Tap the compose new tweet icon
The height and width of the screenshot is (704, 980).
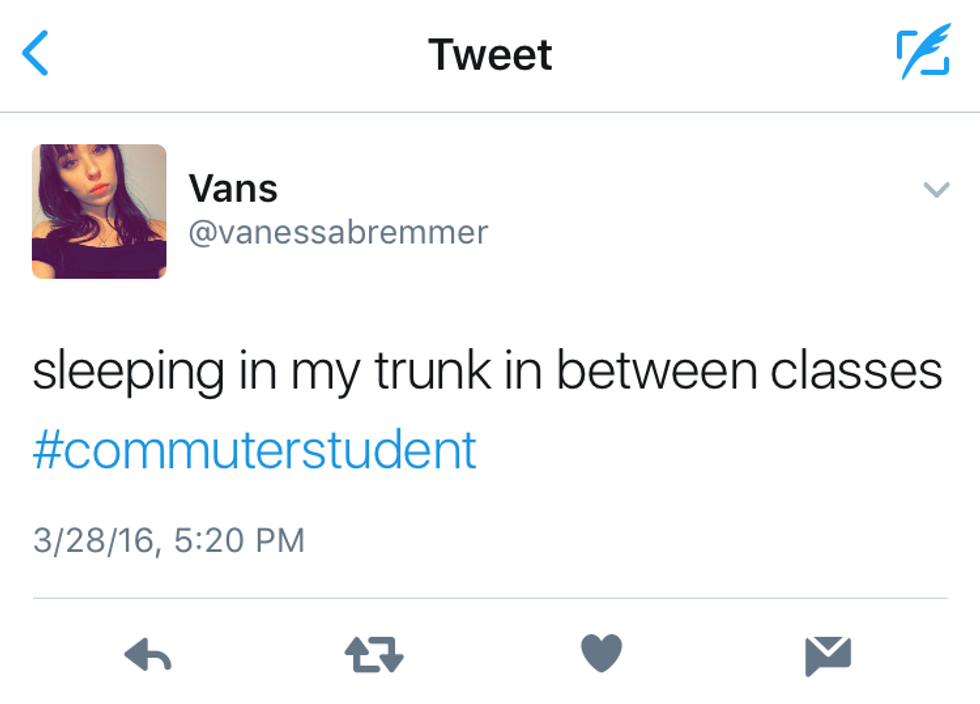click(x=921, y=54)
